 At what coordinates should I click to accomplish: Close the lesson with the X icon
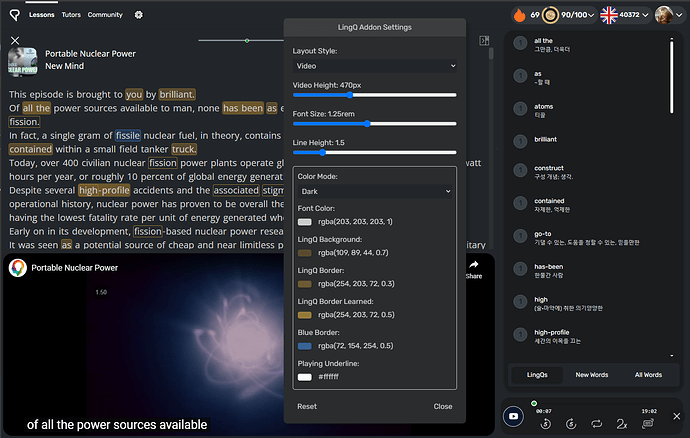click(x=15, y=40)
